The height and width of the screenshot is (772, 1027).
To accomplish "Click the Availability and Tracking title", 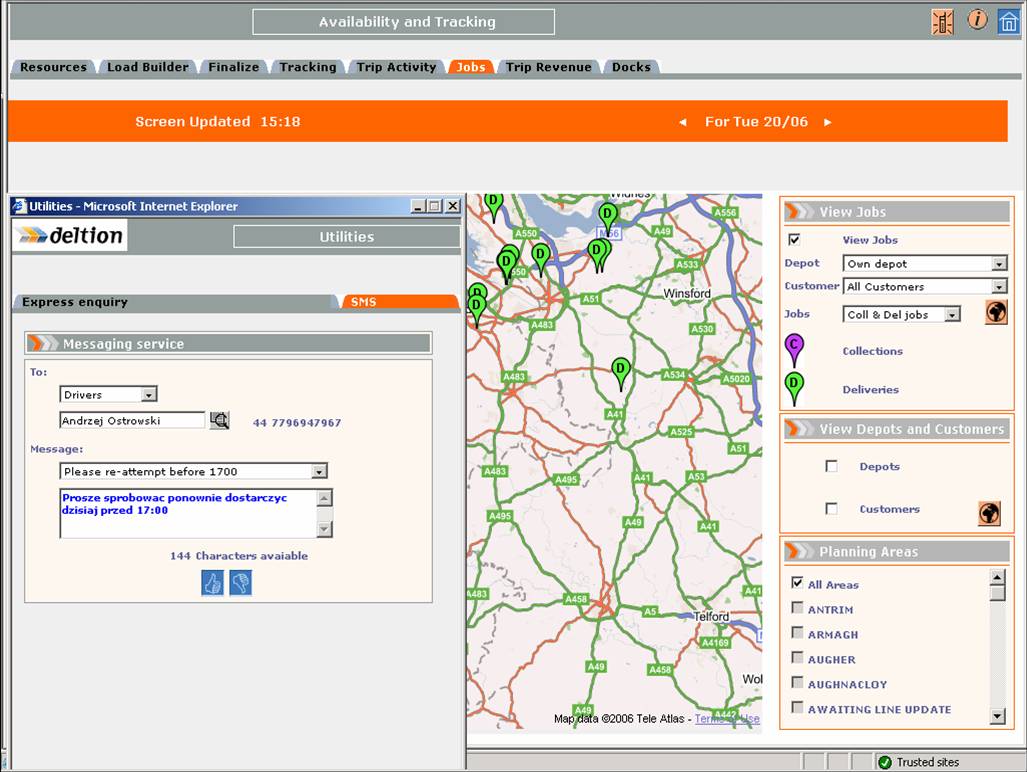I will coord(403,22).
